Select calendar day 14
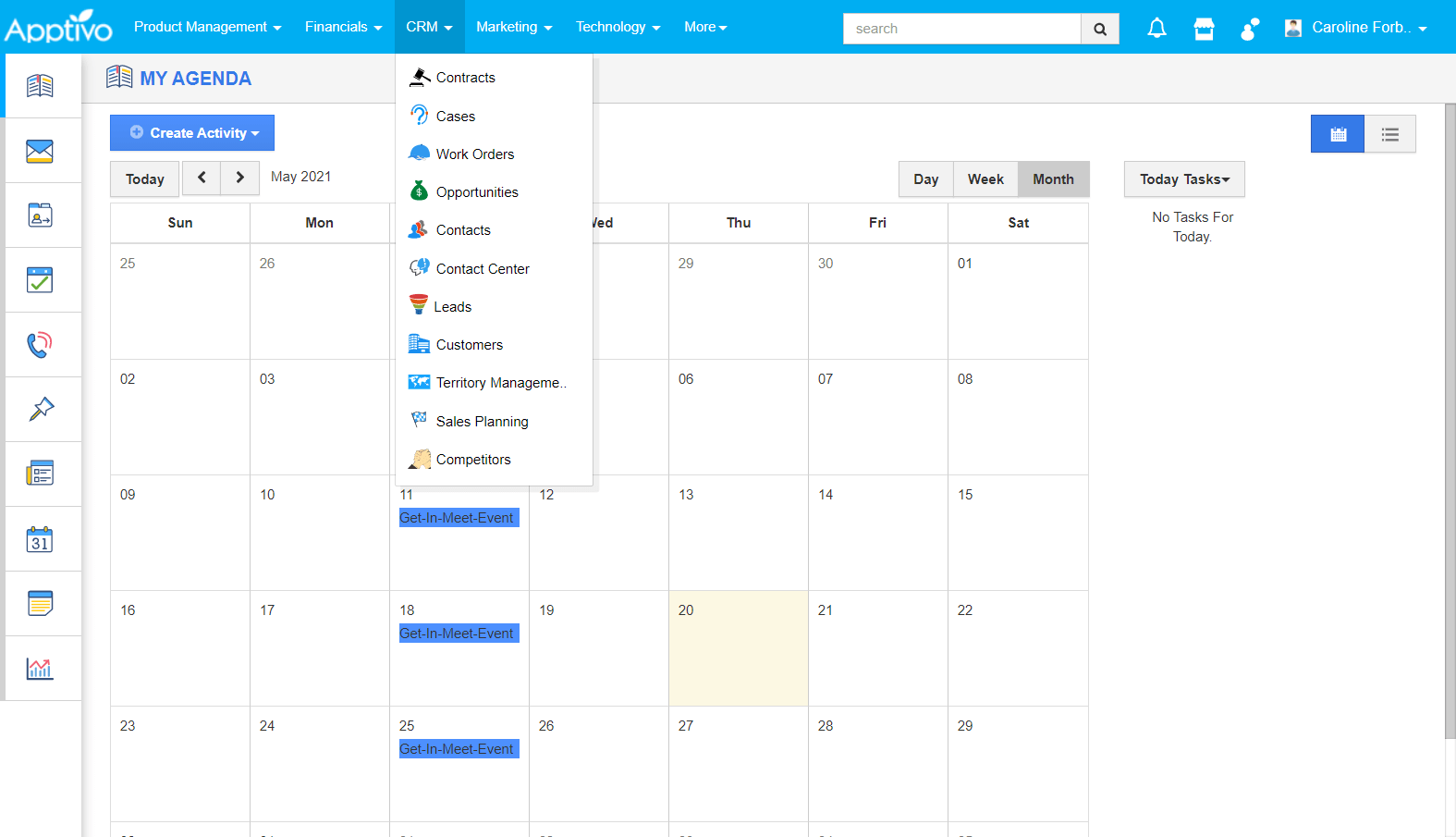The image size is (1456, 837). click(x=878, y=533)
